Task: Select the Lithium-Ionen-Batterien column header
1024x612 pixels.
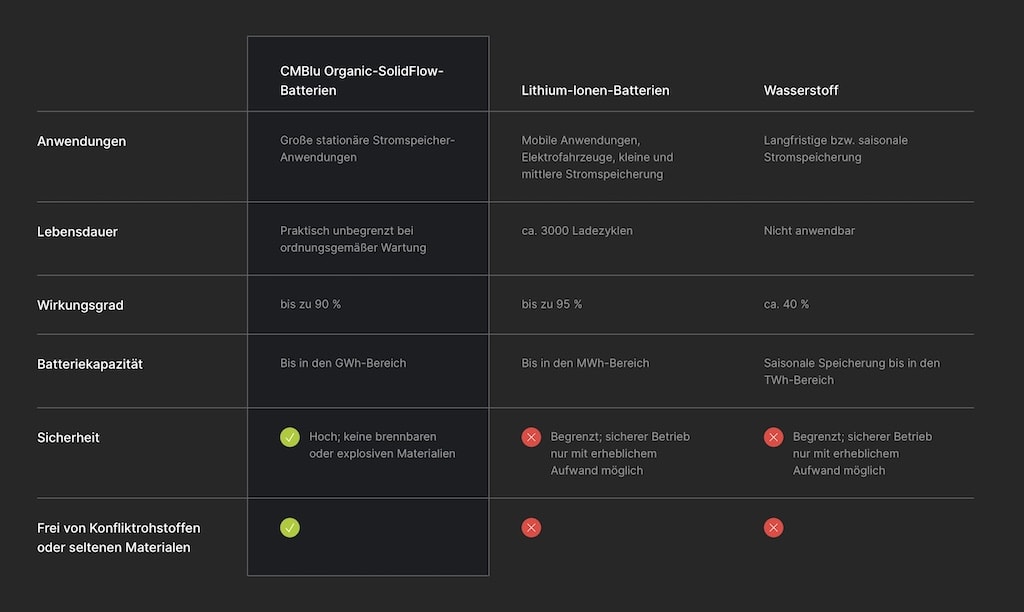Action: [595, 90]
